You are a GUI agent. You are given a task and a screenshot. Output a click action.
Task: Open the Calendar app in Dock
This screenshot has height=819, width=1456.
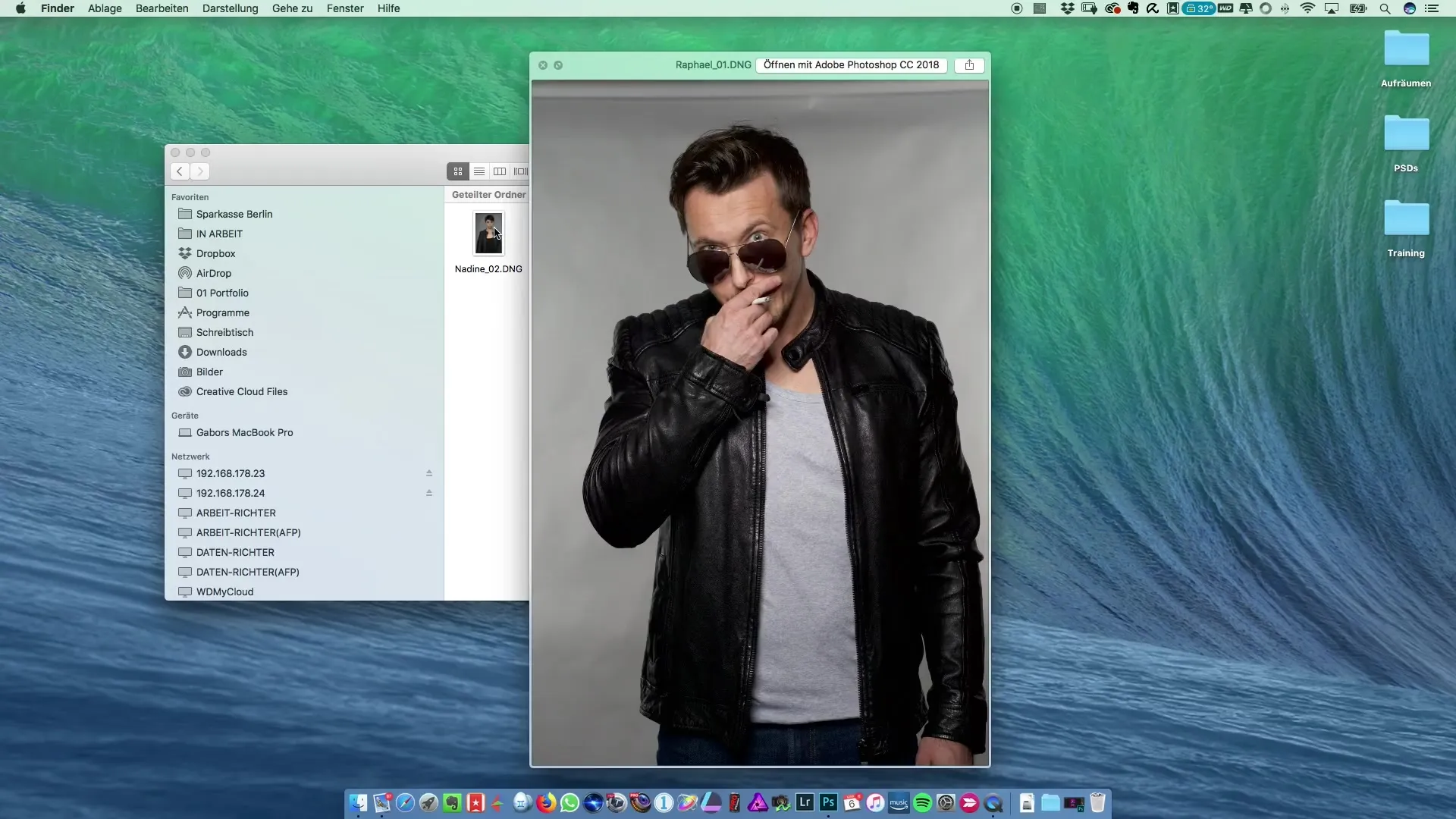tap(852, 802)
